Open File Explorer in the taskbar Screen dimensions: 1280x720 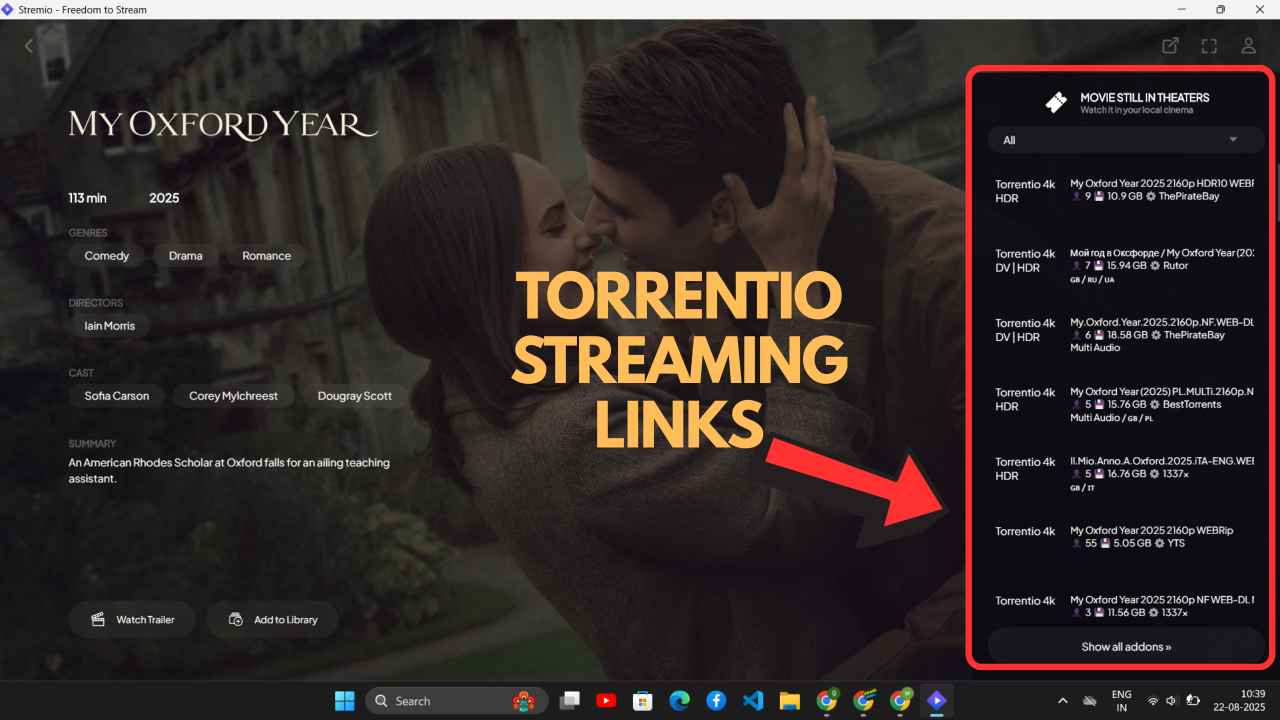coord(790,701)
